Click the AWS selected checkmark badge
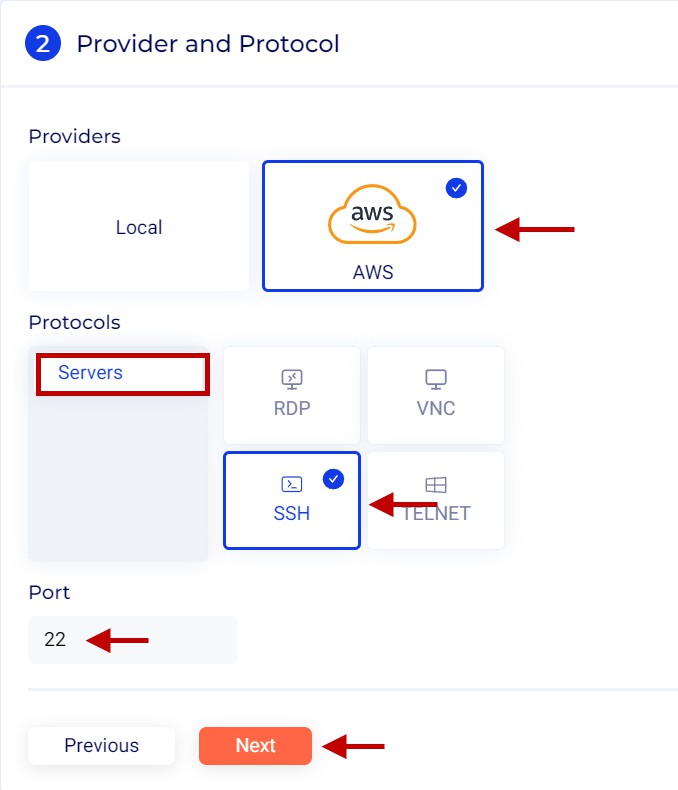Viewport: 678px width, 790px height. [x=456, y=188]
